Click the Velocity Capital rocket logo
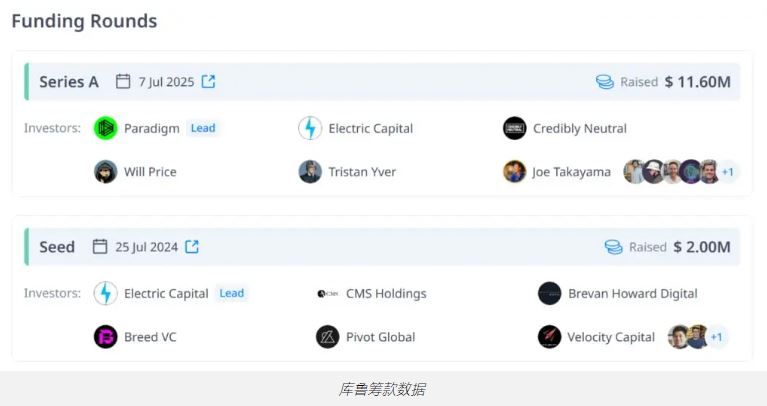The image size is (767, 406). click(x=549, y=337)
